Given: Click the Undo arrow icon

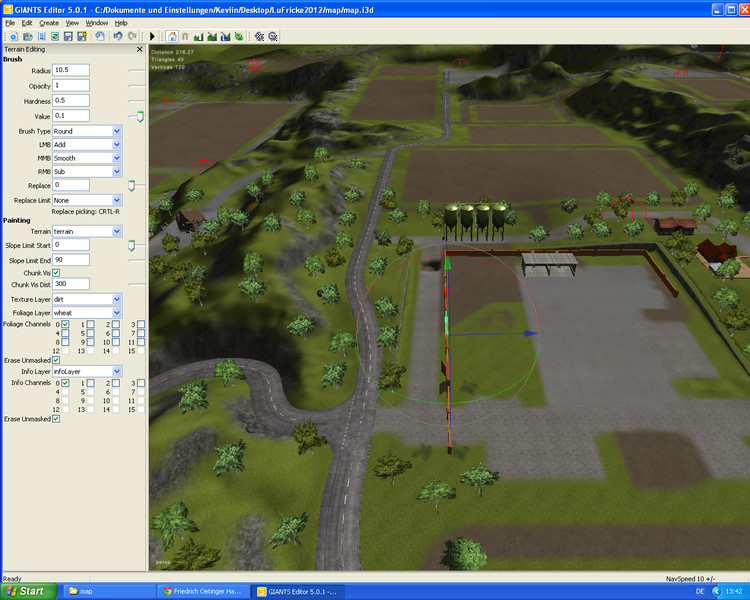Looking at the screenshot, I should pos(118,36).
